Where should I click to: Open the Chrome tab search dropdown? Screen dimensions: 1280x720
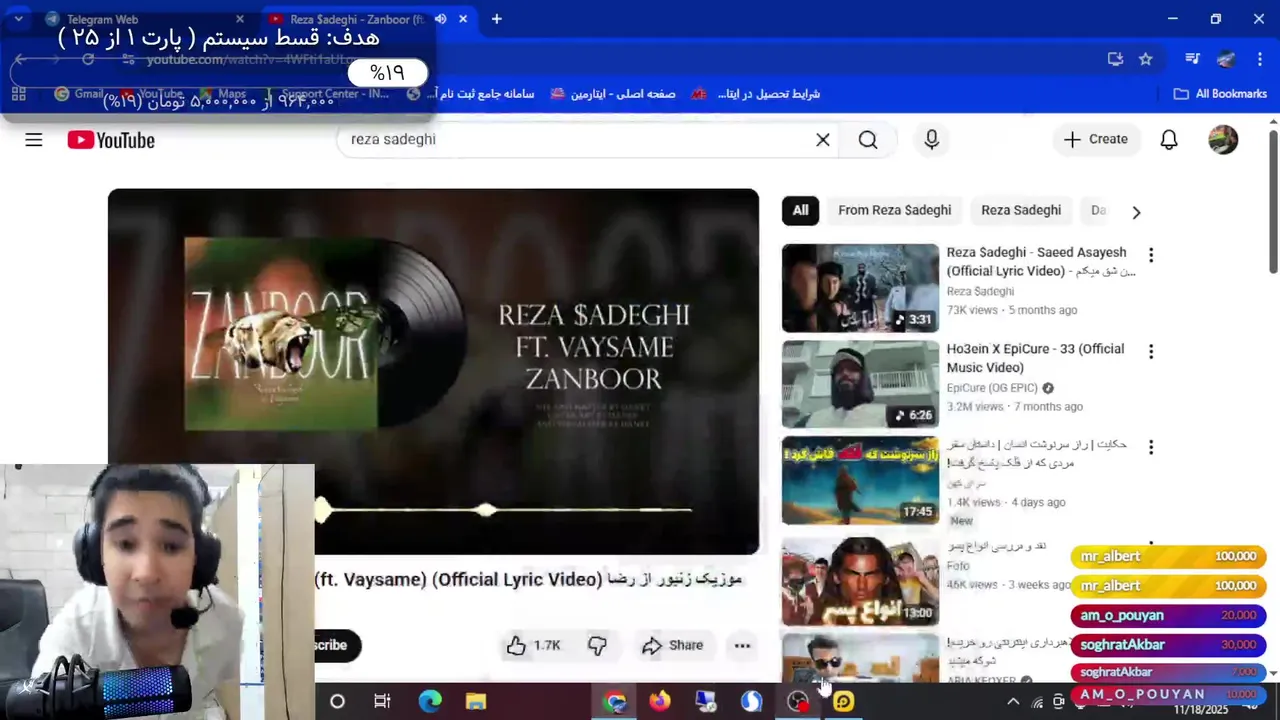(18, 19)
